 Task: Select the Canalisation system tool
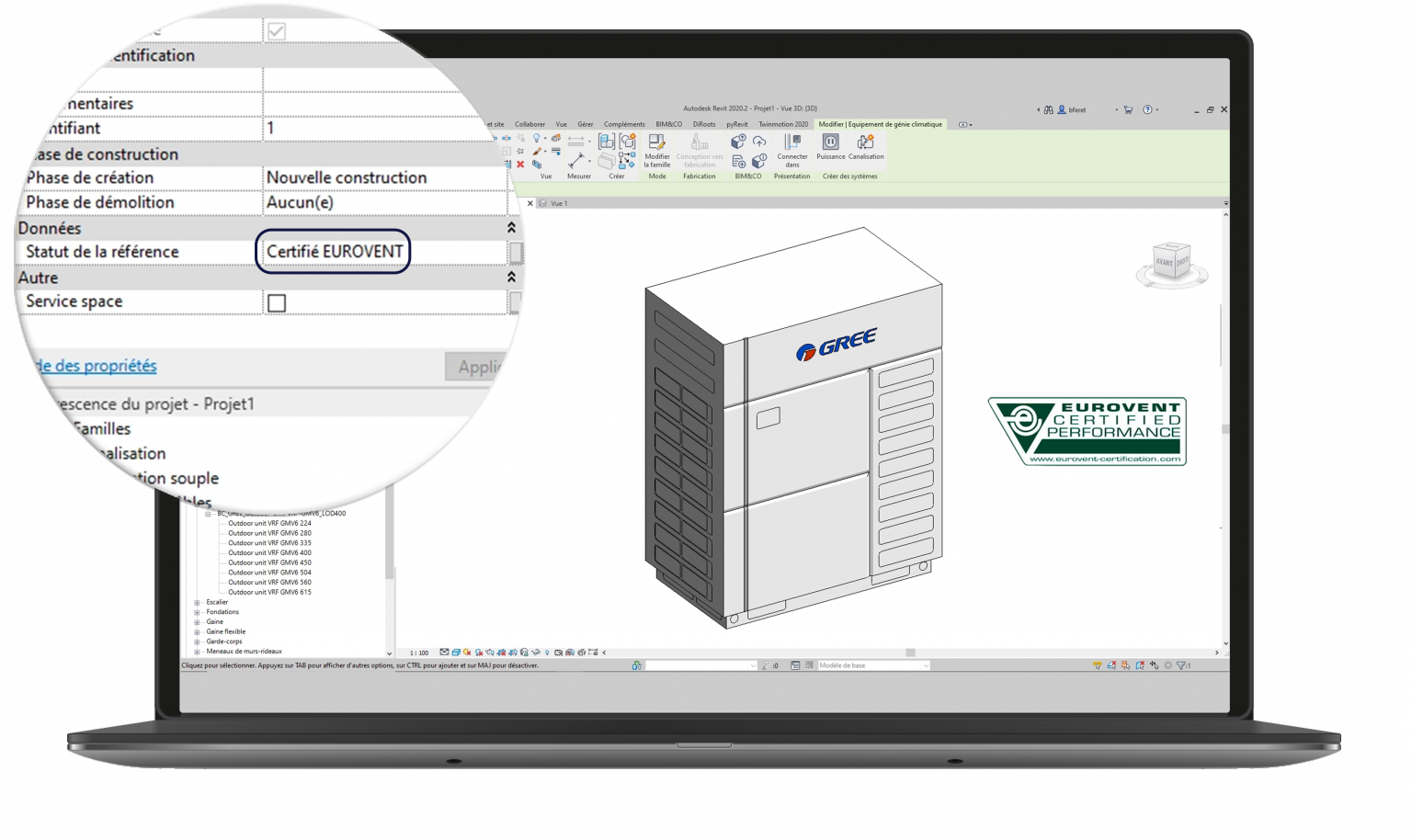(x=866, y=147)
